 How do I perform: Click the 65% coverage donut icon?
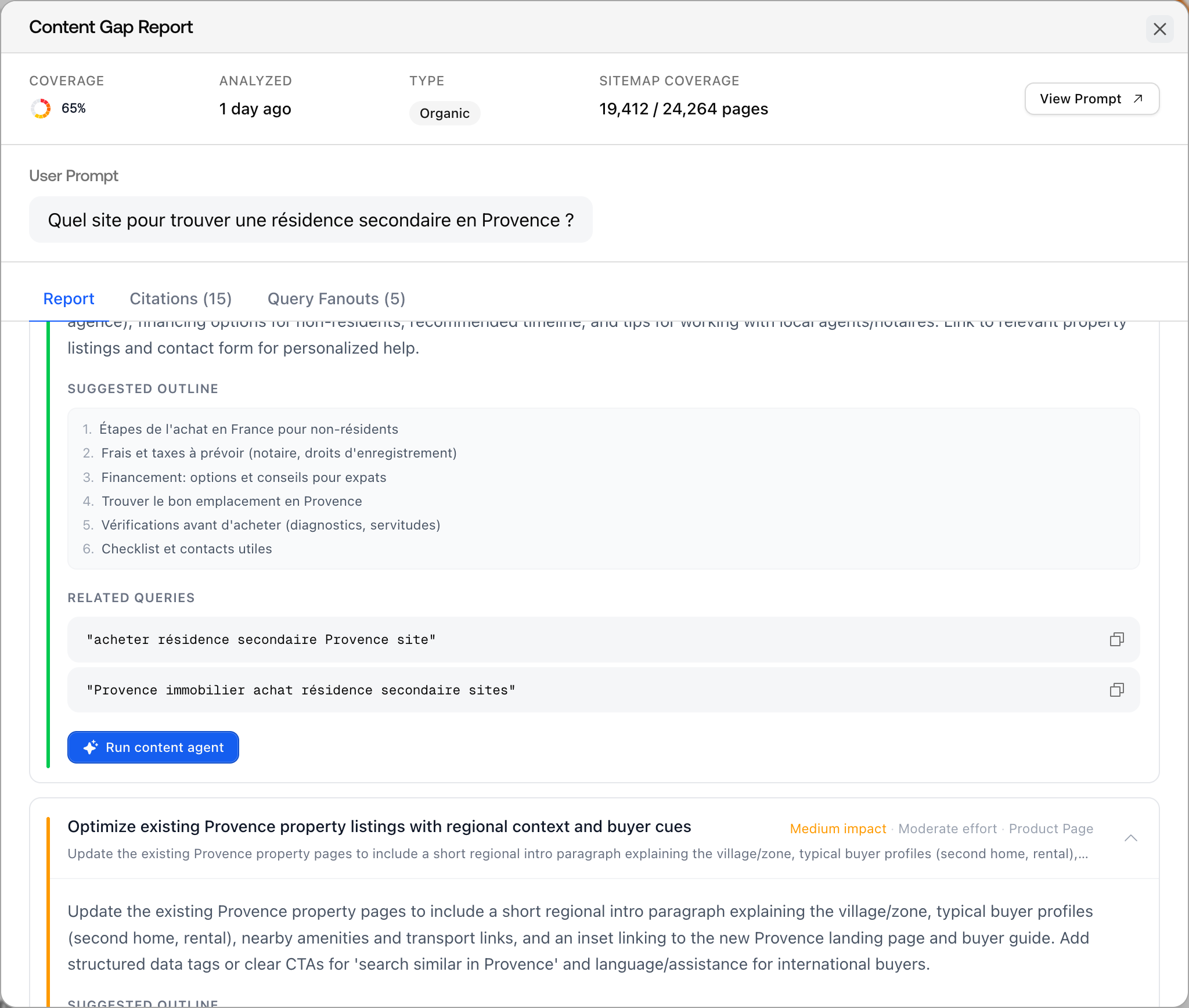tap(41, 109)
